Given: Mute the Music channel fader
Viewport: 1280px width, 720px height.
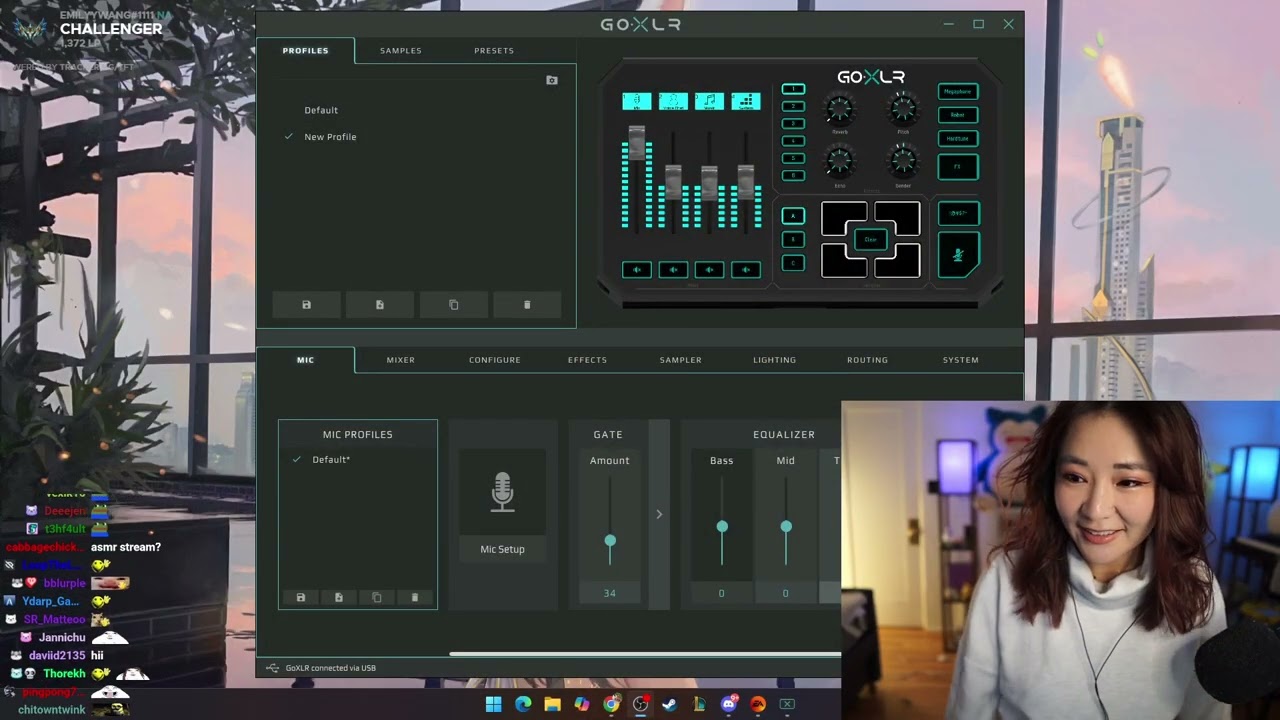Looking at the screenshot, I should [709, 269].
